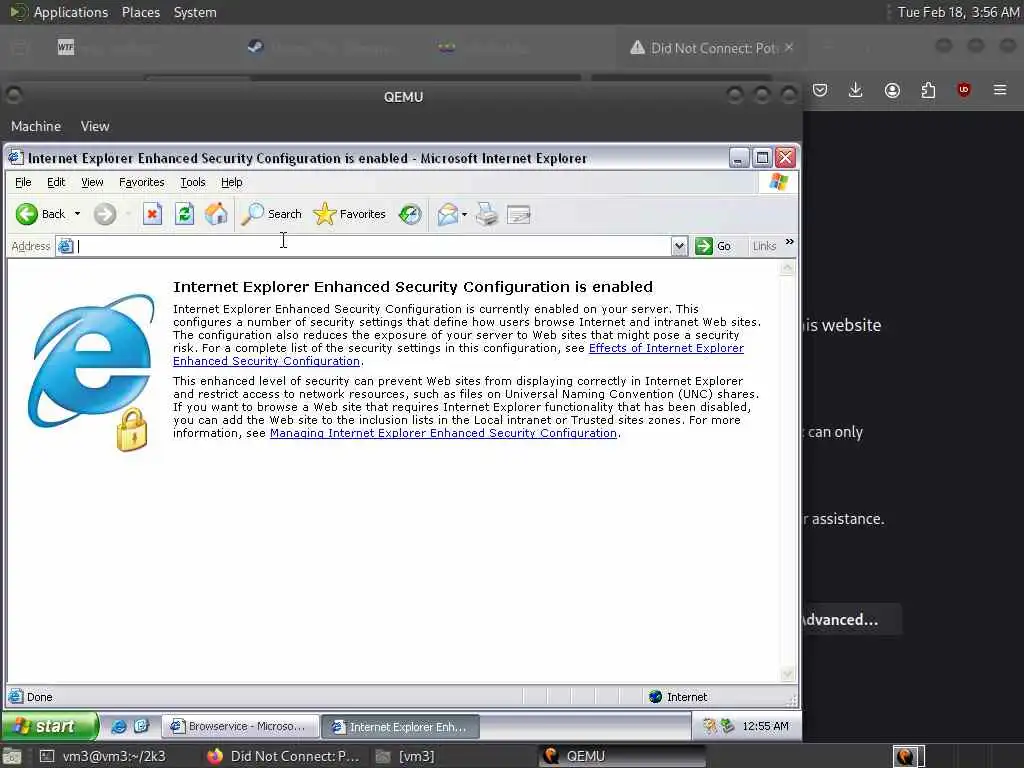The image size is (1024, 768).
Task: Click the Print icon in toolbar
Action: [x=487, y=214]
